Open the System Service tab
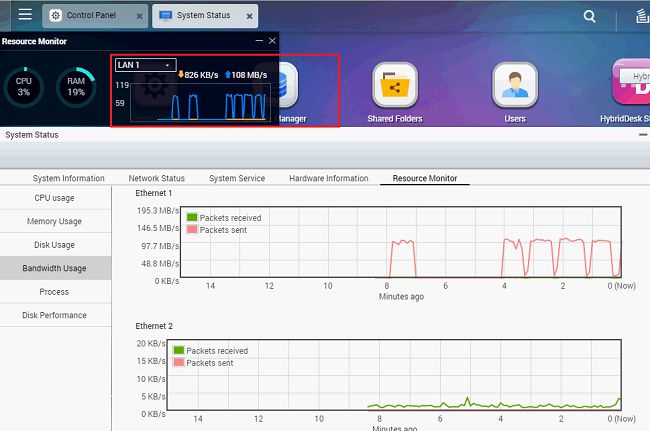The height and width of the screenshot is (431, 650). click(237, 178)
